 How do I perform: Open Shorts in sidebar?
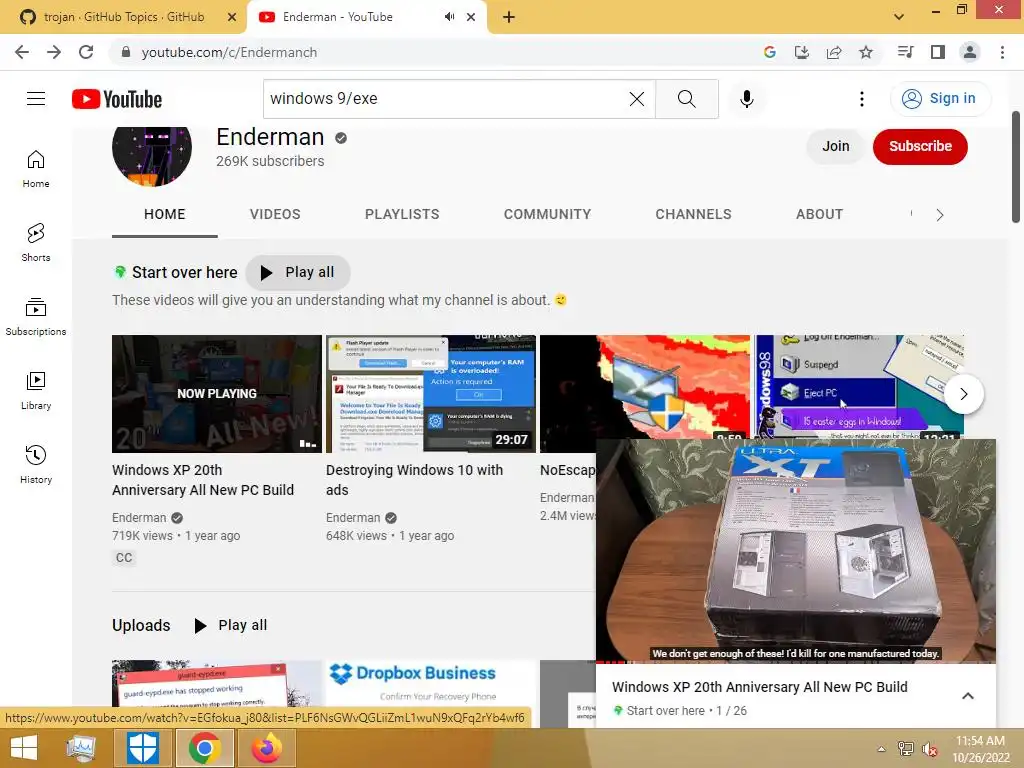36,242
